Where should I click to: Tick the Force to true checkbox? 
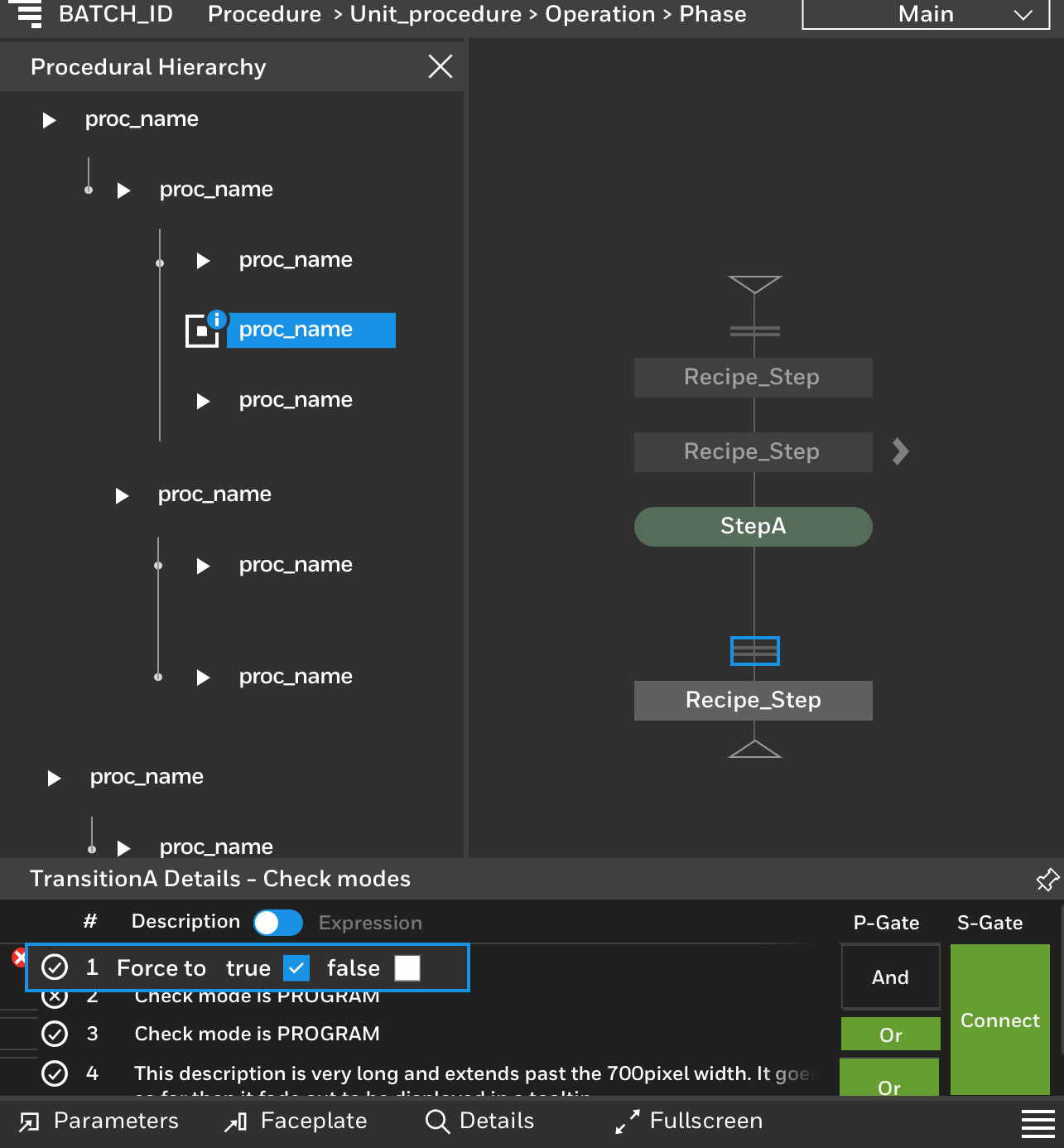tap(296, 967)
